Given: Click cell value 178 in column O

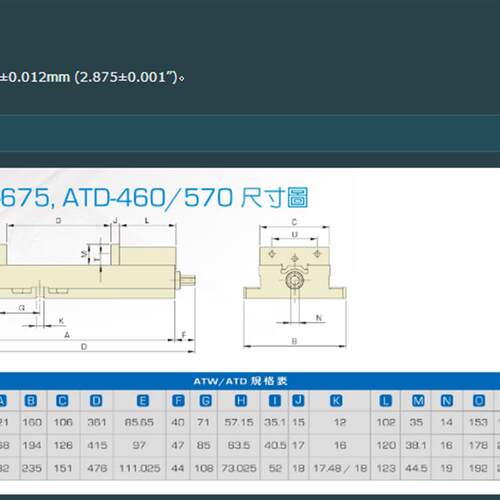Looking at the screenshot, I should 478,445.
